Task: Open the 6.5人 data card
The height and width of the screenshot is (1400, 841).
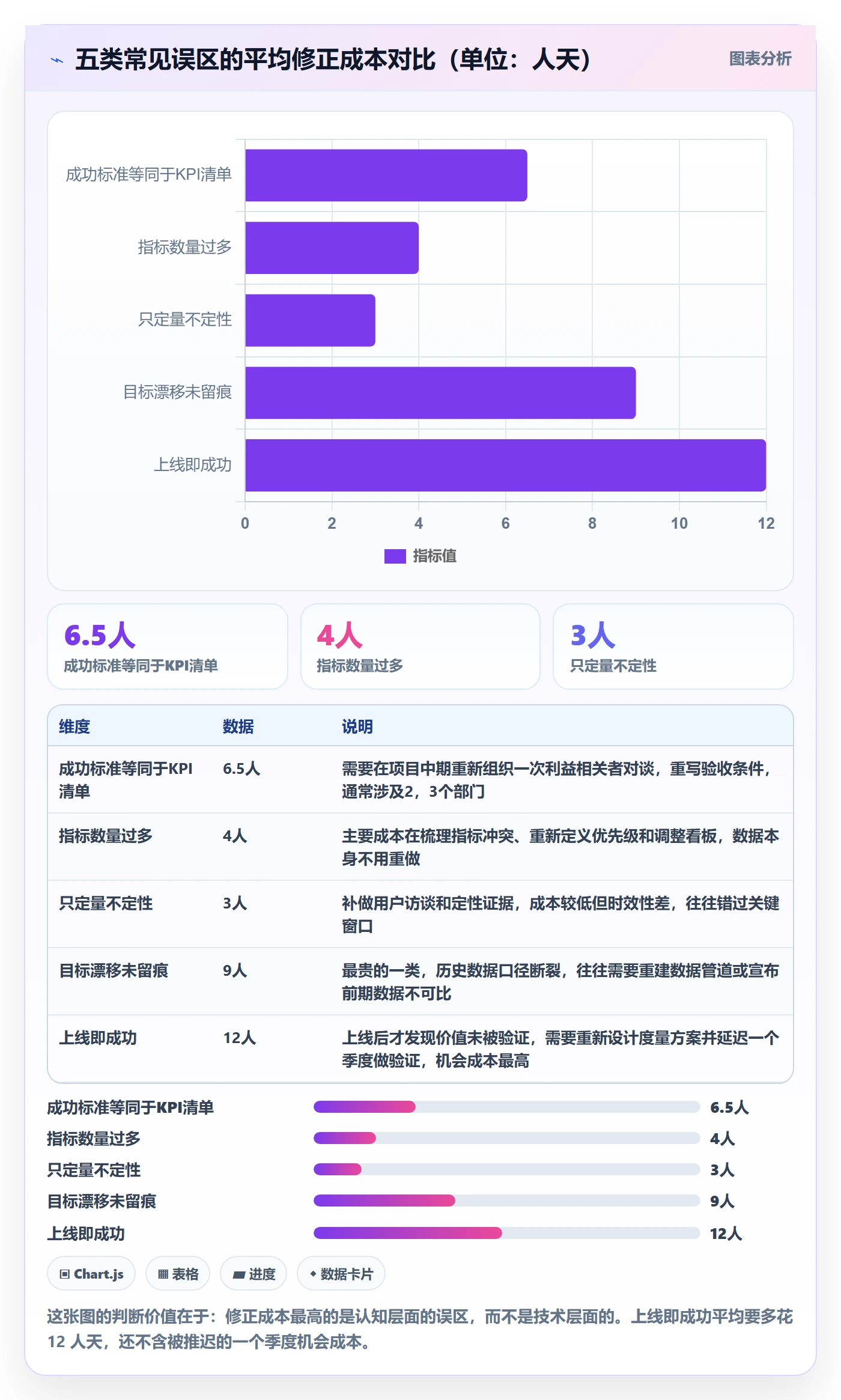Action: coord(168,647)
